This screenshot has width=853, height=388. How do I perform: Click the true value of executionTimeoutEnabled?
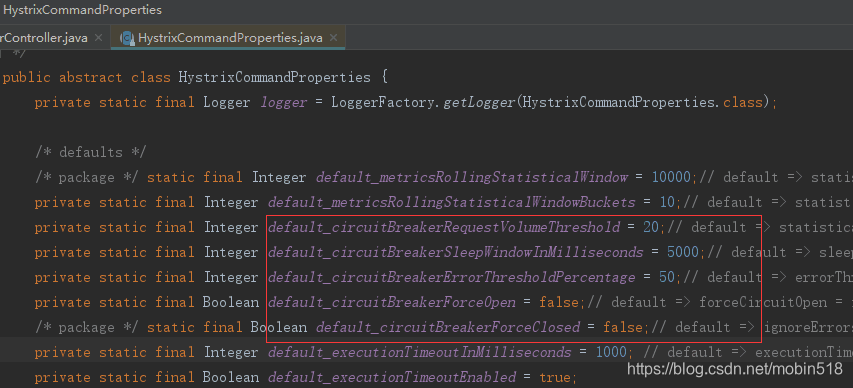[x=555, y=377]
